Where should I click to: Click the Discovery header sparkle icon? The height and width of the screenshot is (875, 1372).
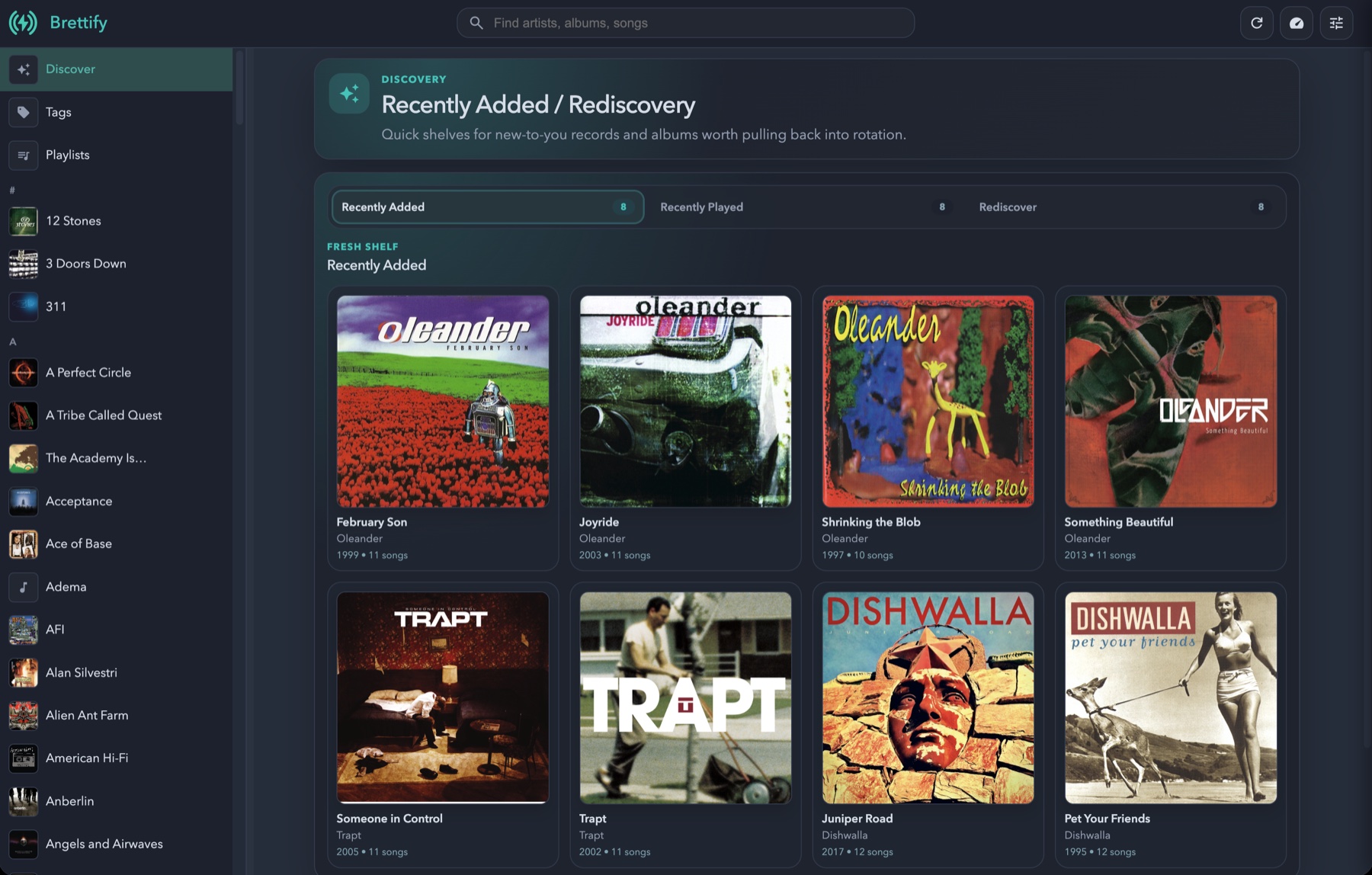pos(349,93)
